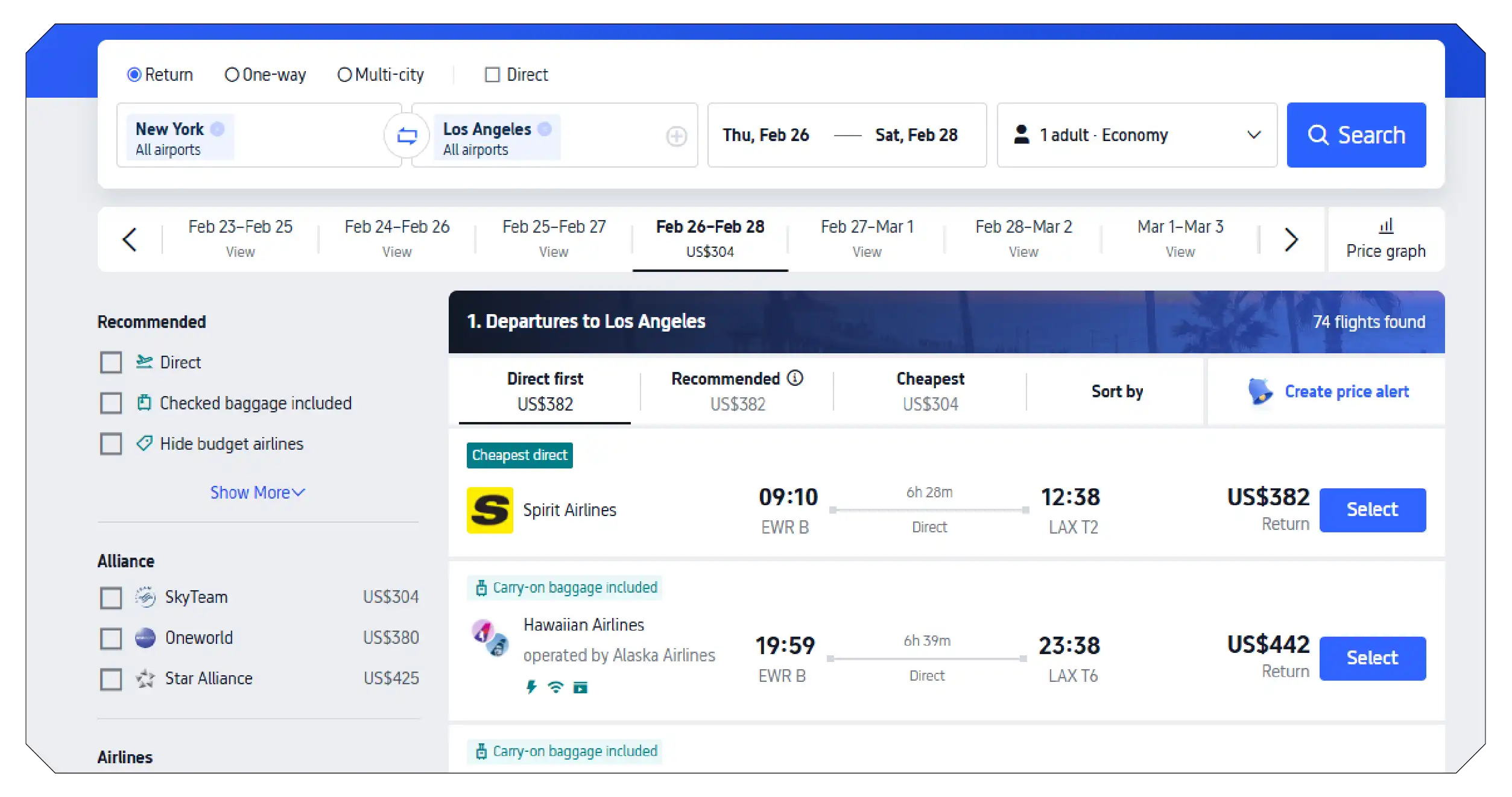
Task: Create a price alert
Action: 1347,391
